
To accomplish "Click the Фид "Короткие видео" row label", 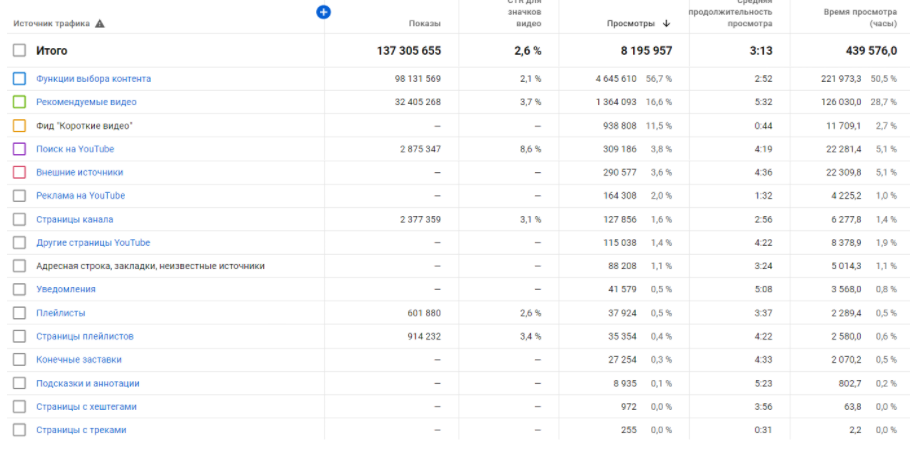I will tap(84, 126).
